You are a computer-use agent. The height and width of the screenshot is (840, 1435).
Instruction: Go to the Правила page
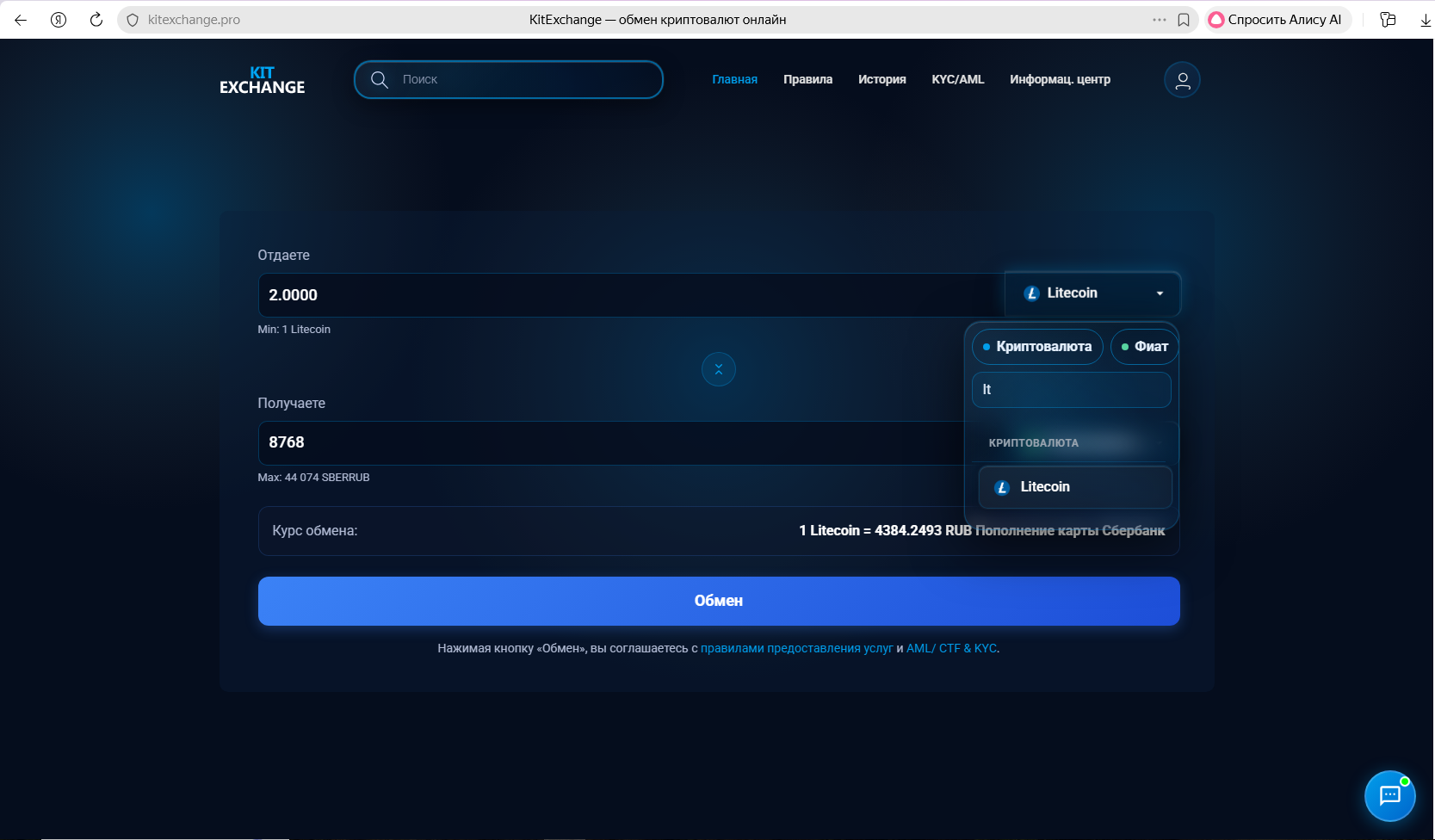tap(807, 79)
